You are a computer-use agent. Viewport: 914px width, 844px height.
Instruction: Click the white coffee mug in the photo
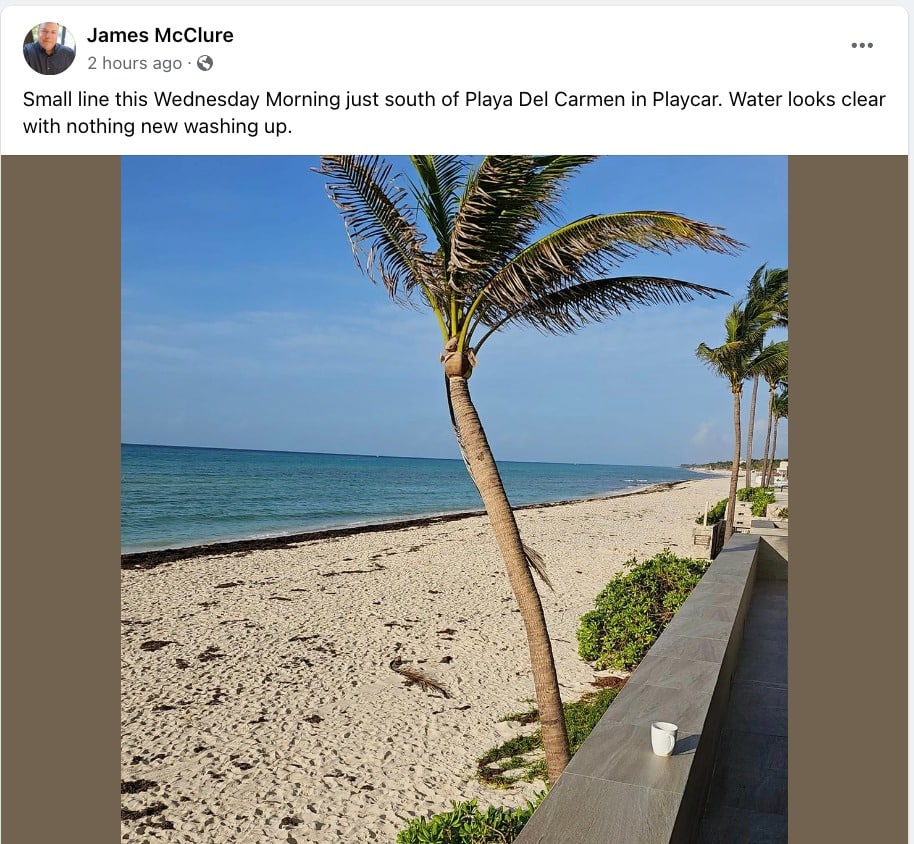663,738
